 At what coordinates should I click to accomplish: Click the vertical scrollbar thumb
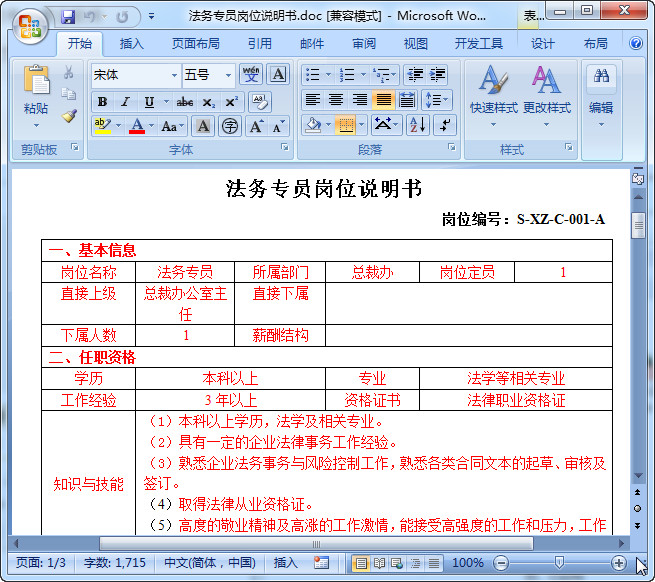click(638, 226)
